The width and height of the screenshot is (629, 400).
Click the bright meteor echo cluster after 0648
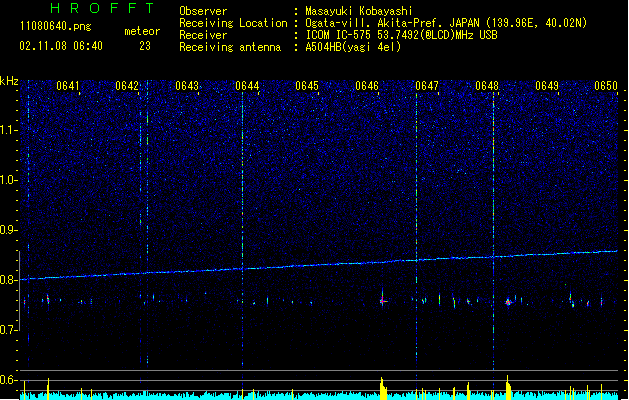[x=508, y=302]
